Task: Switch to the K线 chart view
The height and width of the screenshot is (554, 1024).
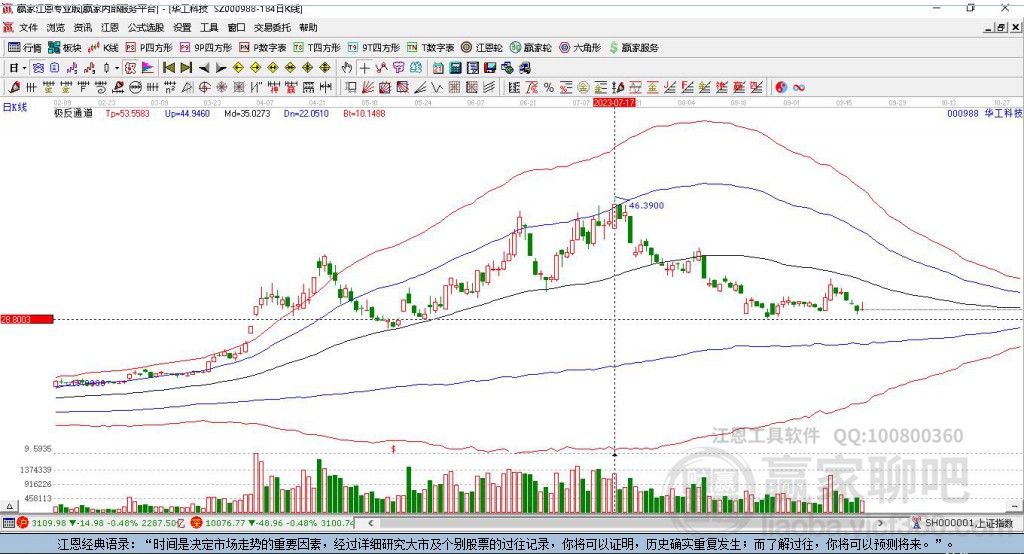Action: (103, 48)
